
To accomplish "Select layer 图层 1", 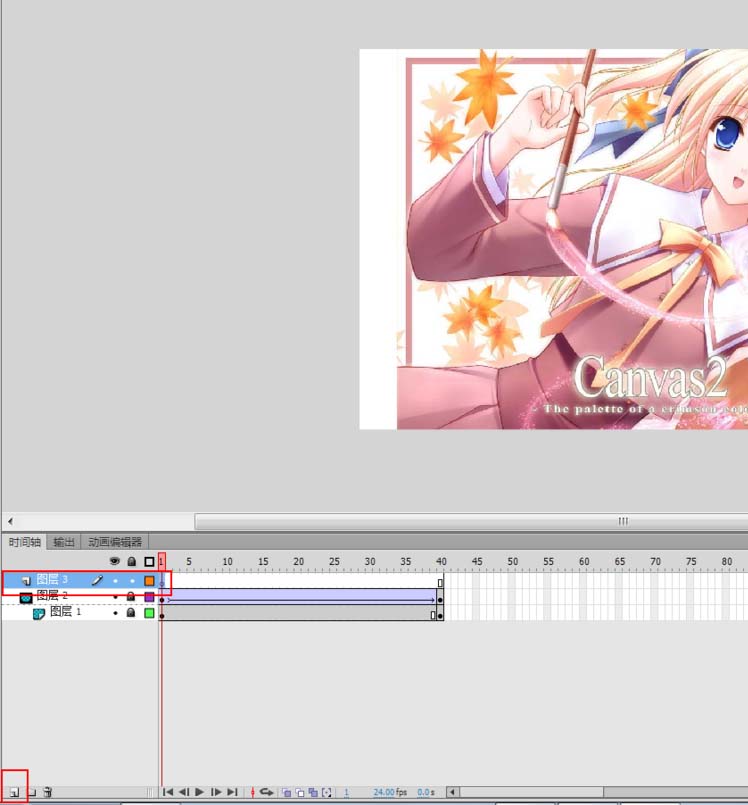I will (66, 612).
